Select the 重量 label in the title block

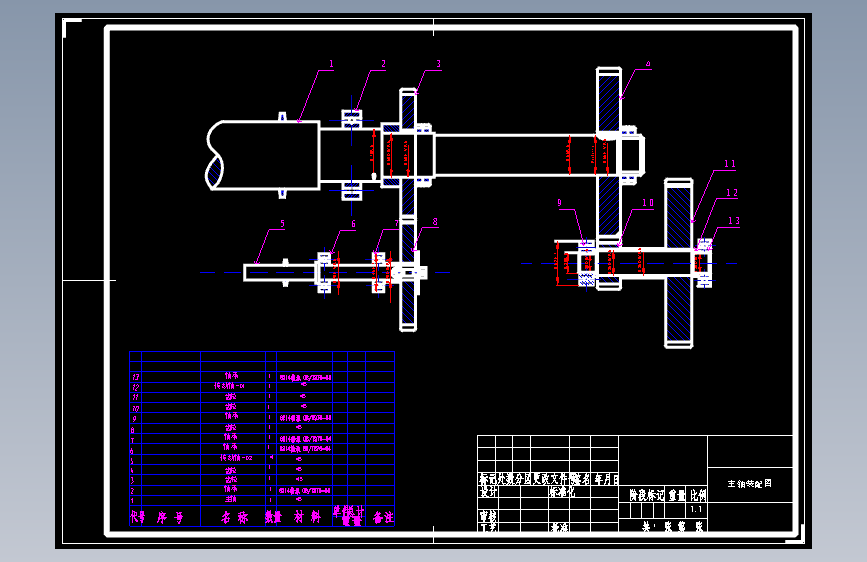(x=677, y=495)
